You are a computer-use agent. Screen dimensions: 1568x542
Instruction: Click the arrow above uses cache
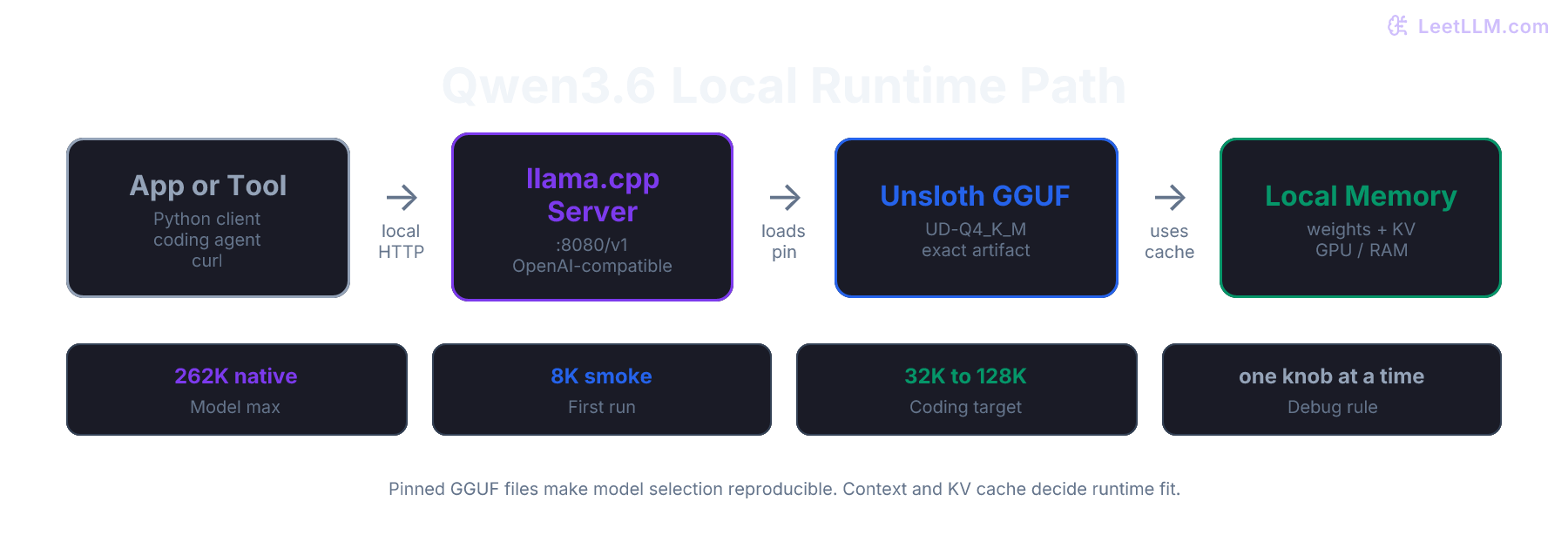[x=1170, y=198]
